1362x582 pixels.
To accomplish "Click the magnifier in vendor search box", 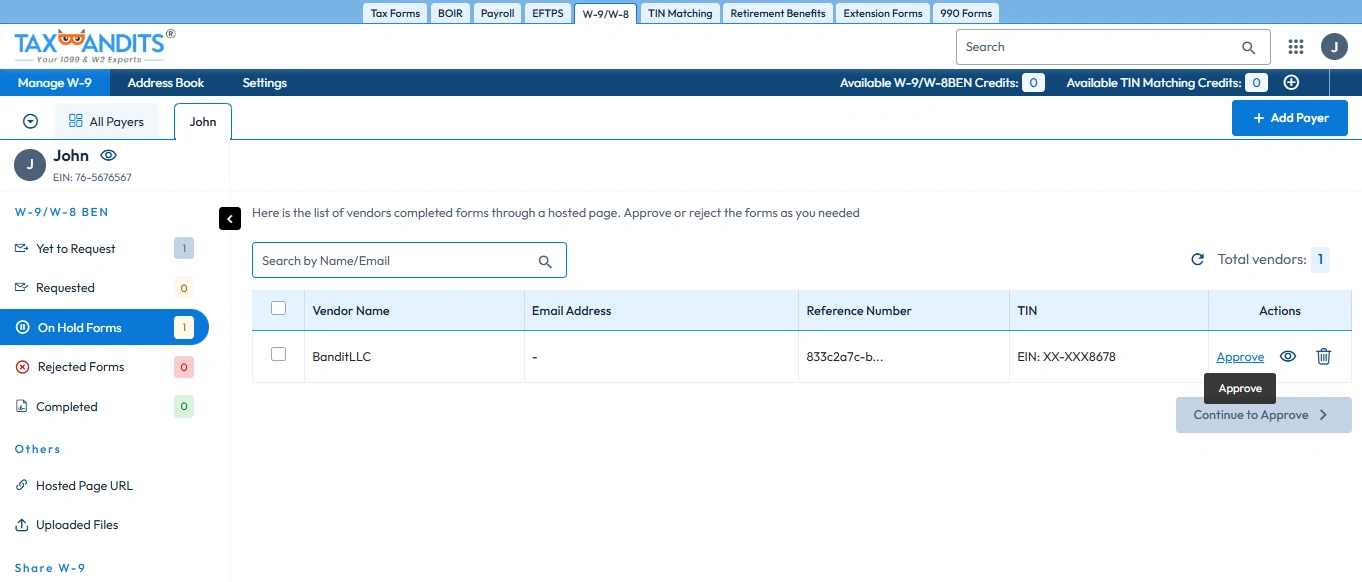I will tap(545, 261).
